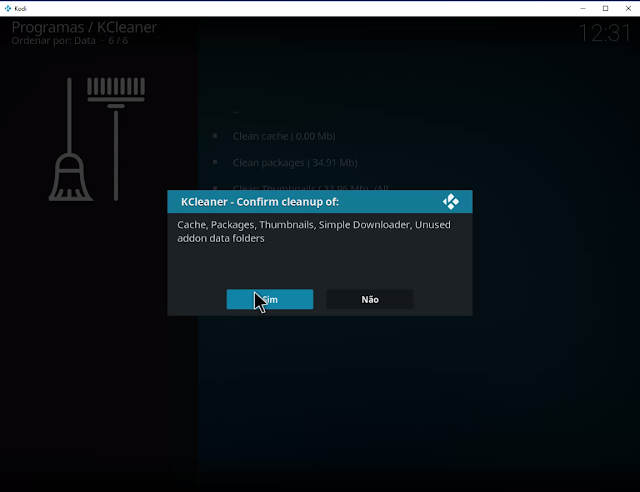
Task: Maximize the Kodi window
Action: [x=606, y=8]
